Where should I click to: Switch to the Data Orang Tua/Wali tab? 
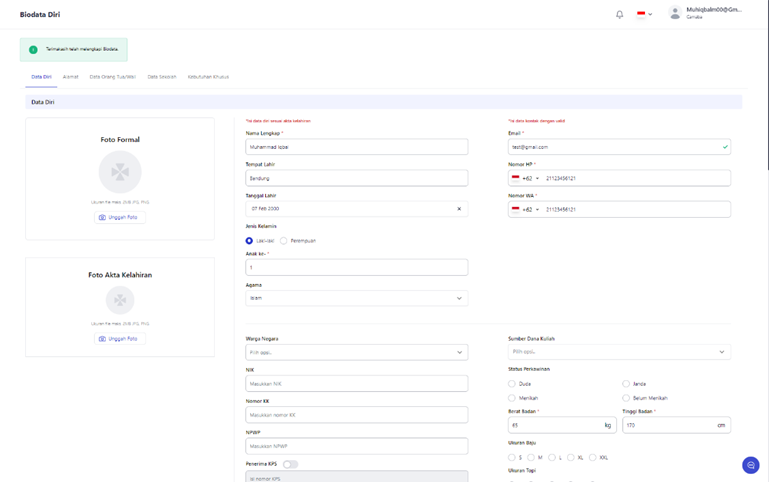point(112,77)
